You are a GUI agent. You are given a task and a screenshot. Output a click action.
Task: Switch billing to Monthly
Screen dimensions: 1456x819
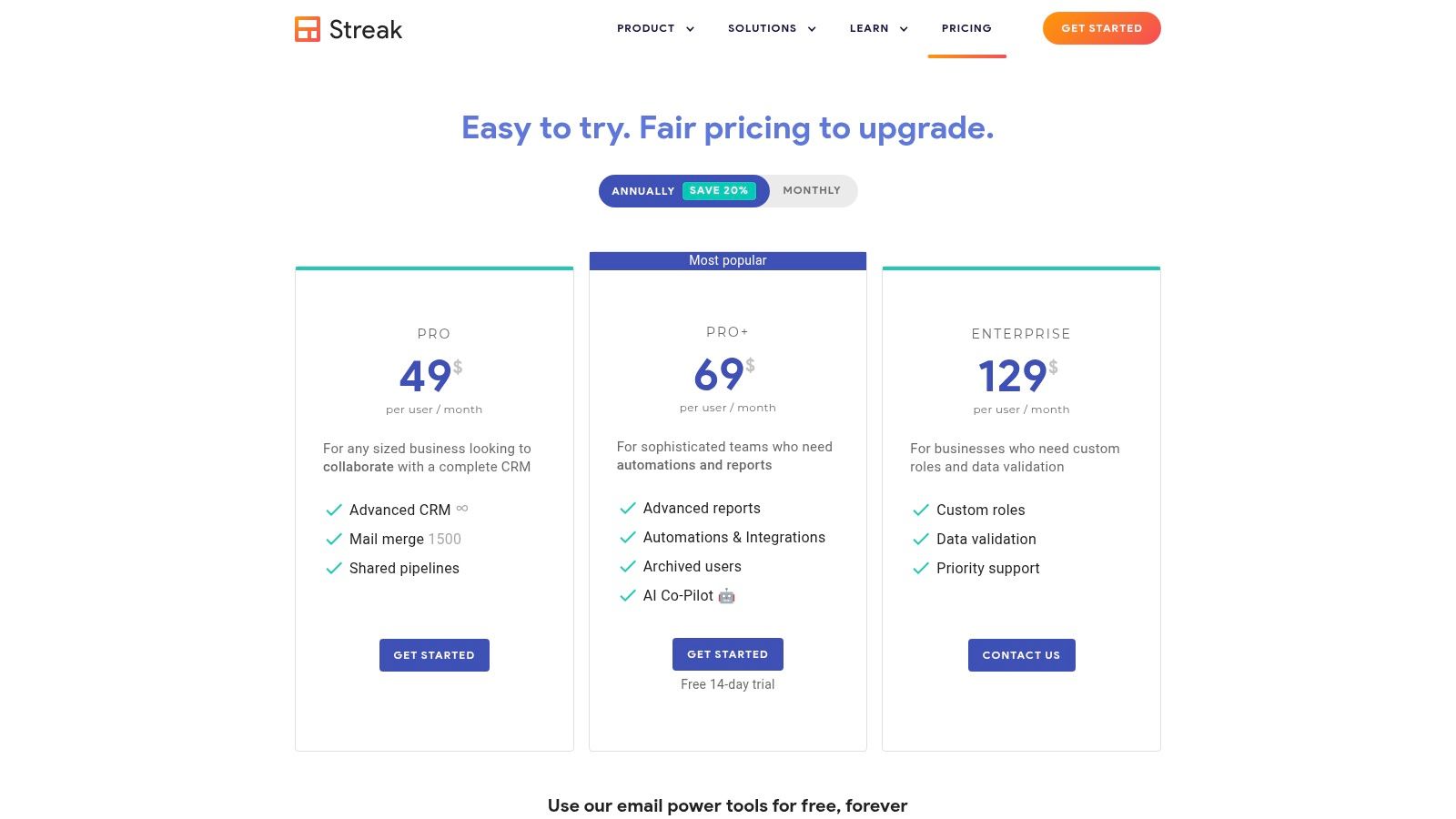811,190
